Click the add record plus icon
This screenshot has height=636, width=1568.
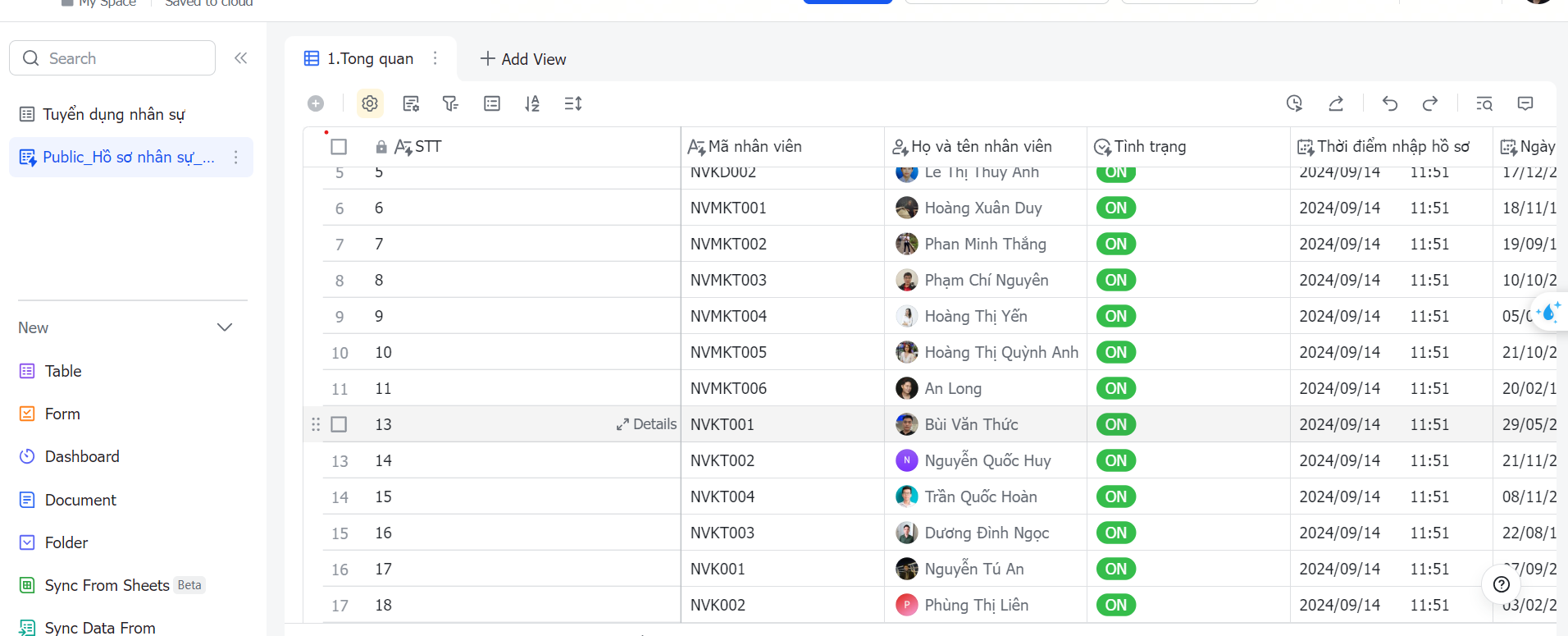[316, 103]
